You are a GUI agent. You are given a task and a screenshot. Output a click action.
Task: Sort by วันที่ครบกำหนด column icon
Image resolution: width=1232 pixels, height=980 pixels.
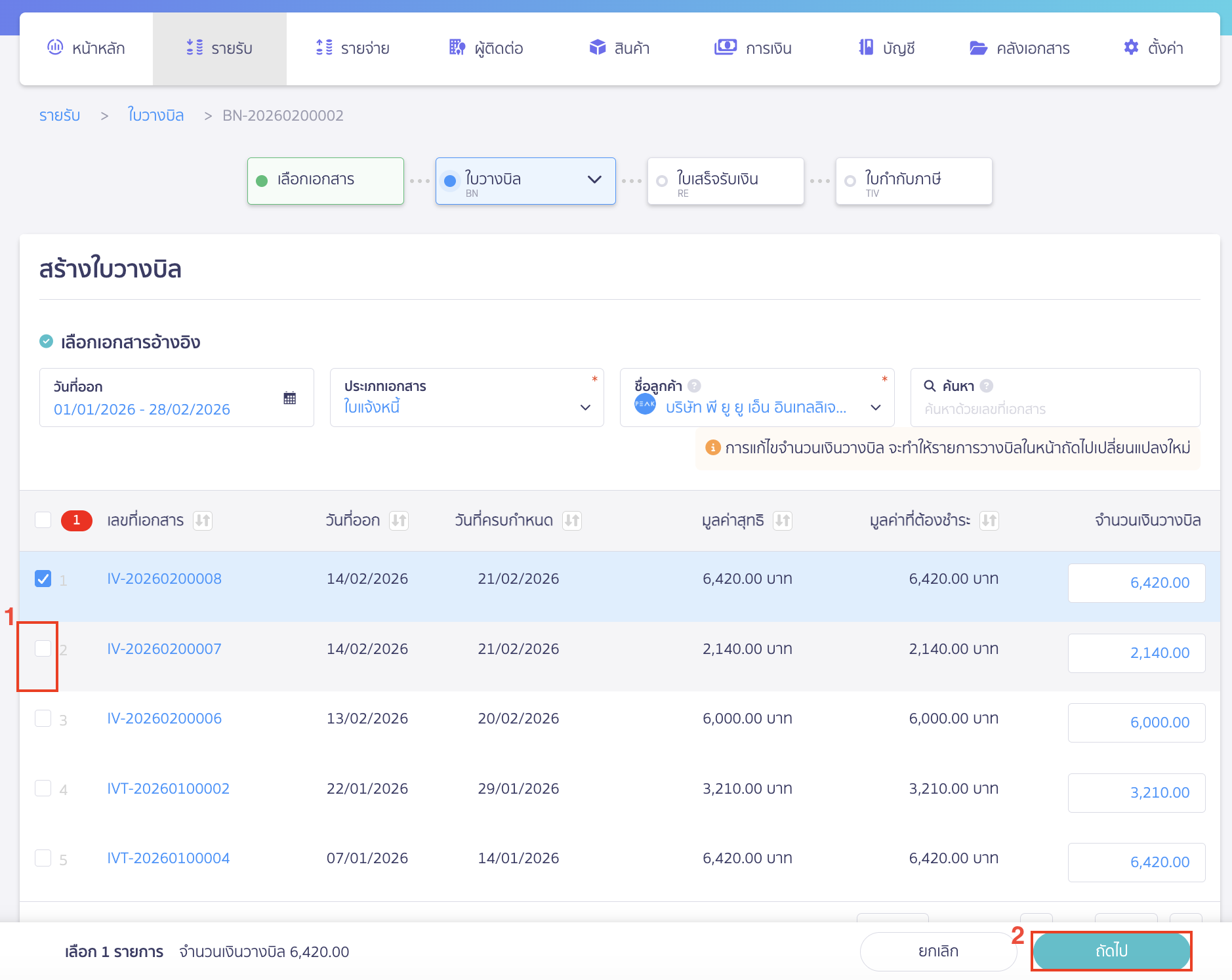click(572, 521)
